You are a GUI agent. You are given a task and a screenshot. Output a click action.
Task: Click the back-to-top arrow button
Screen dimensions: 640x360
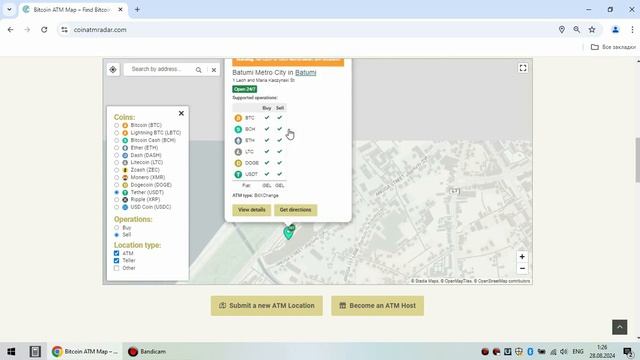pyautogui.click(x=620, y=327)
